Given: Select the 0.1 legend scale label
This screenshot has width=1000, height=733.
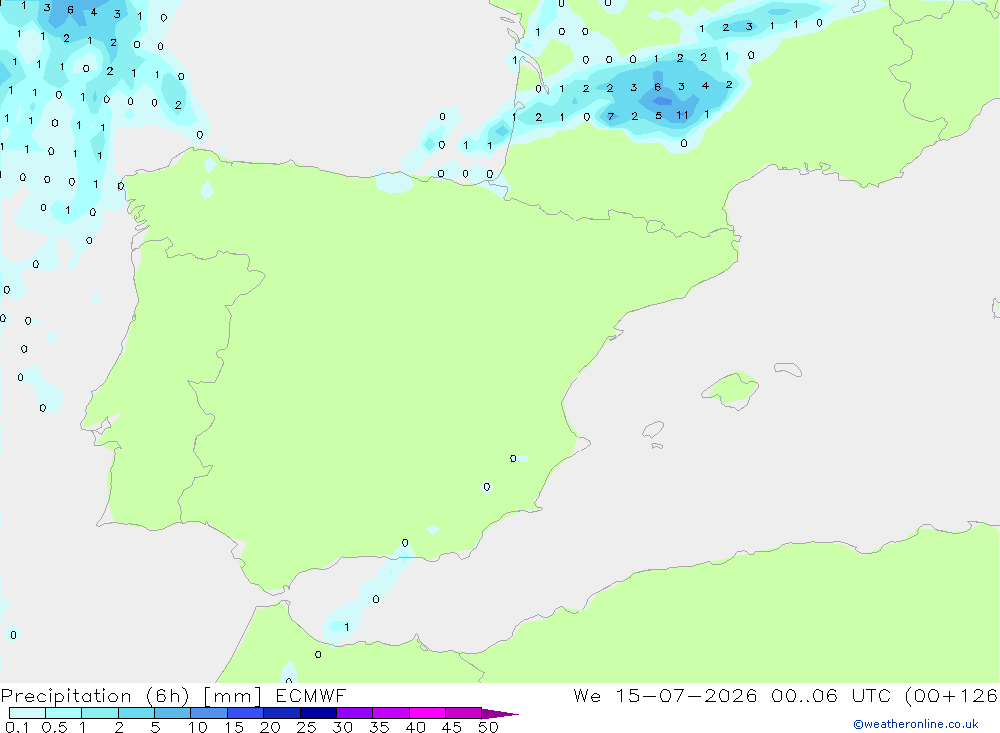Looking at the screenshot, I should 17,727.
